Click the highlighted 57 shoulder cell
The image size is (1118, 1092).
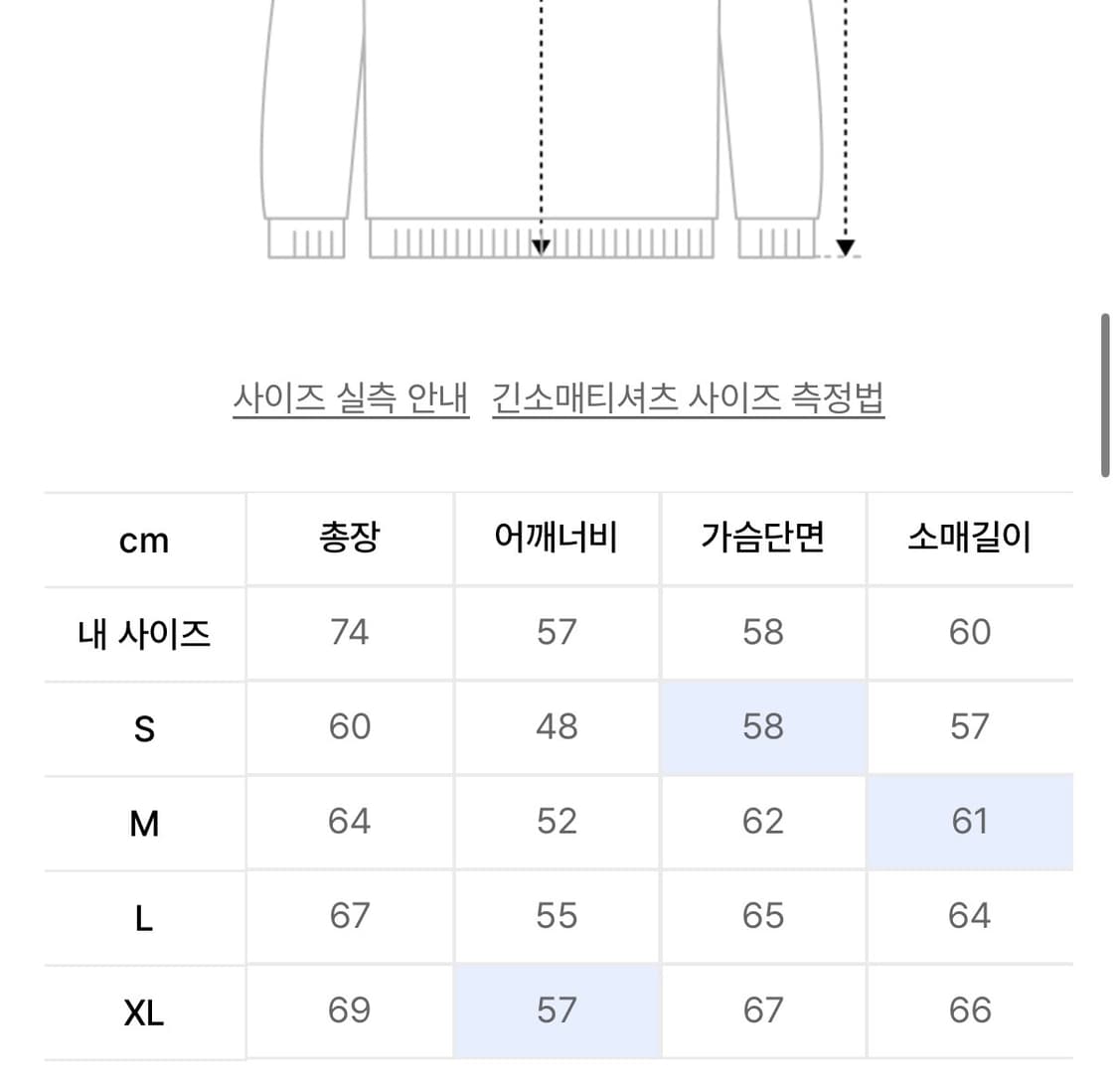tap(557, 1011)
